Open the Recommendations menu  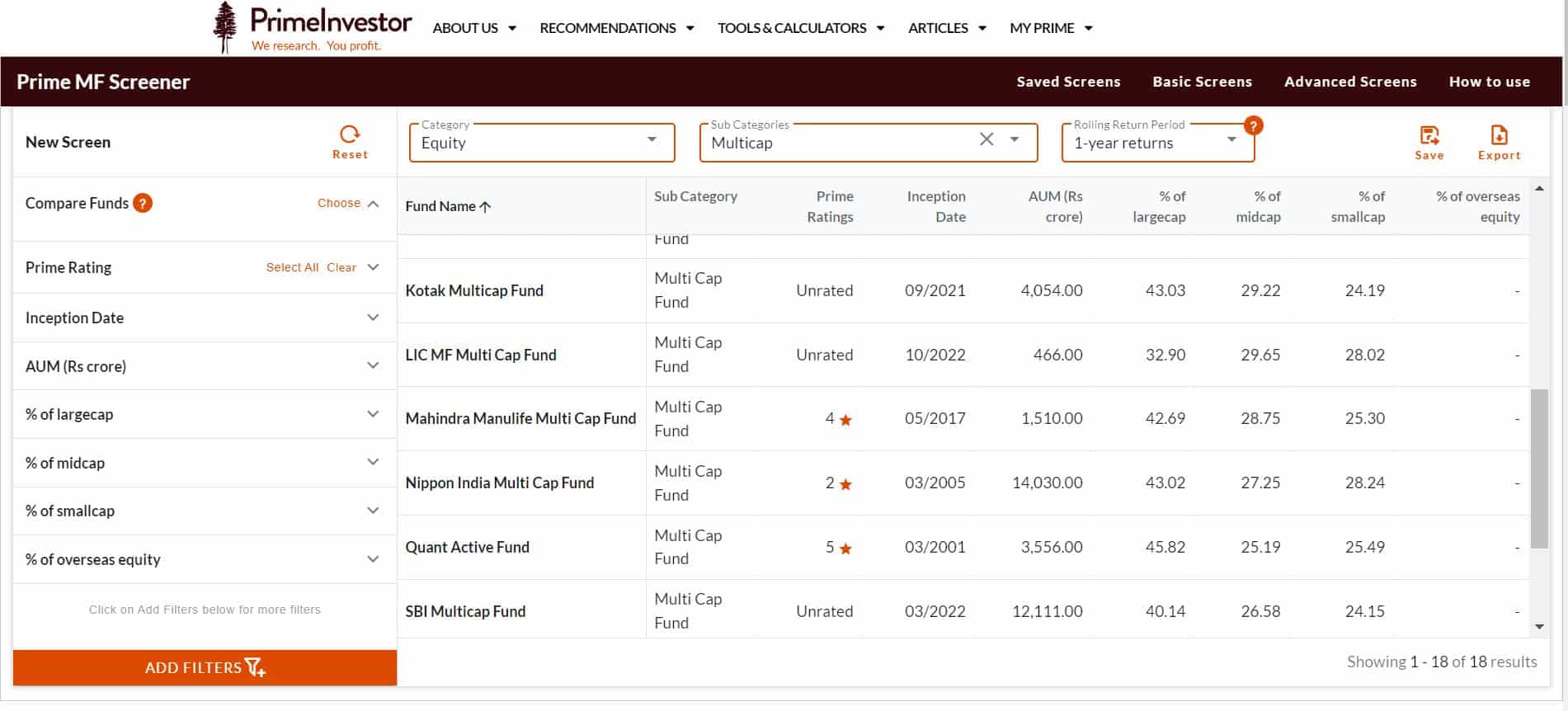click(616, 28)
